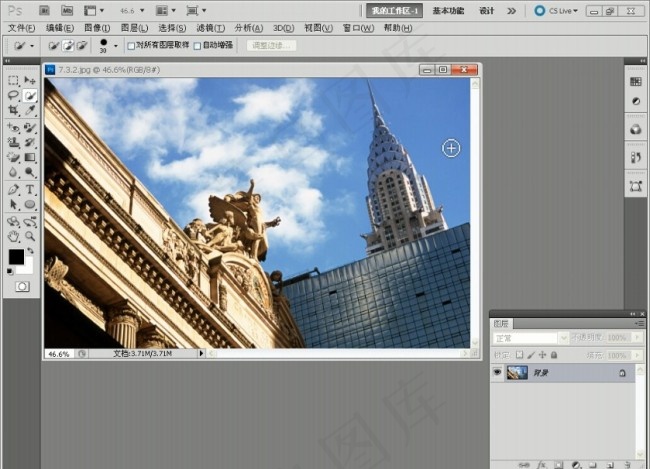Select the Red Eye healing tool
The image size is (650, 469).
point(13,127)
